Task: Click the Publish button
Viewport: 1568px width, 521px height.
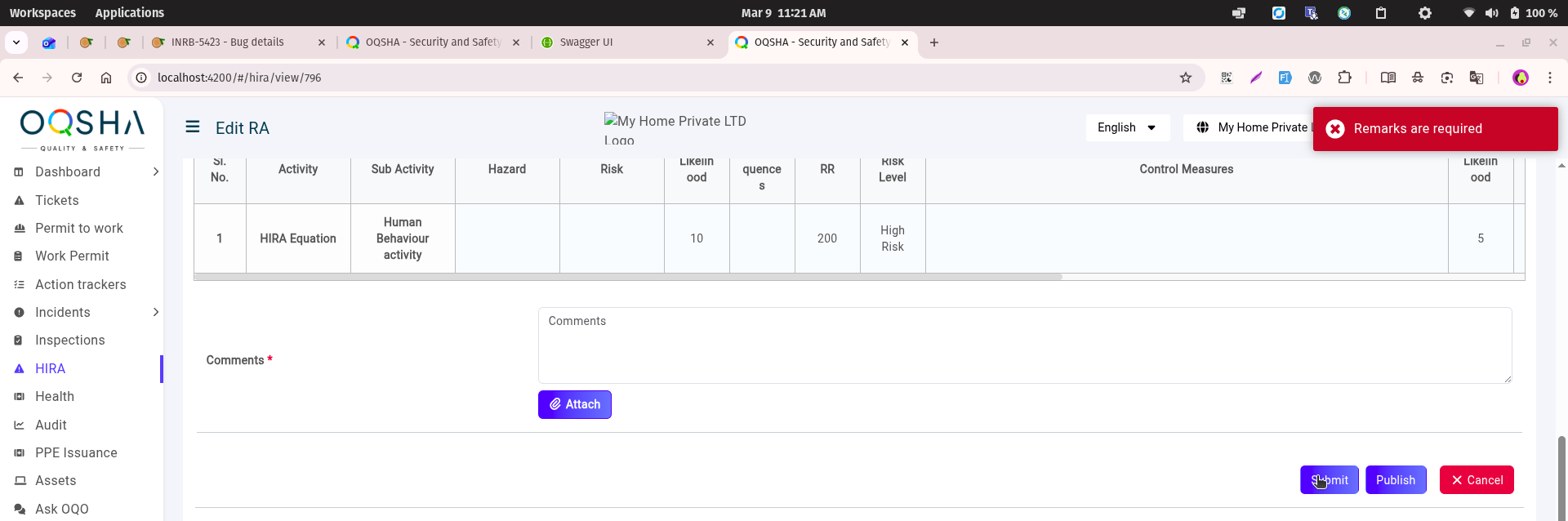Action: click(x=1396, y=480)
